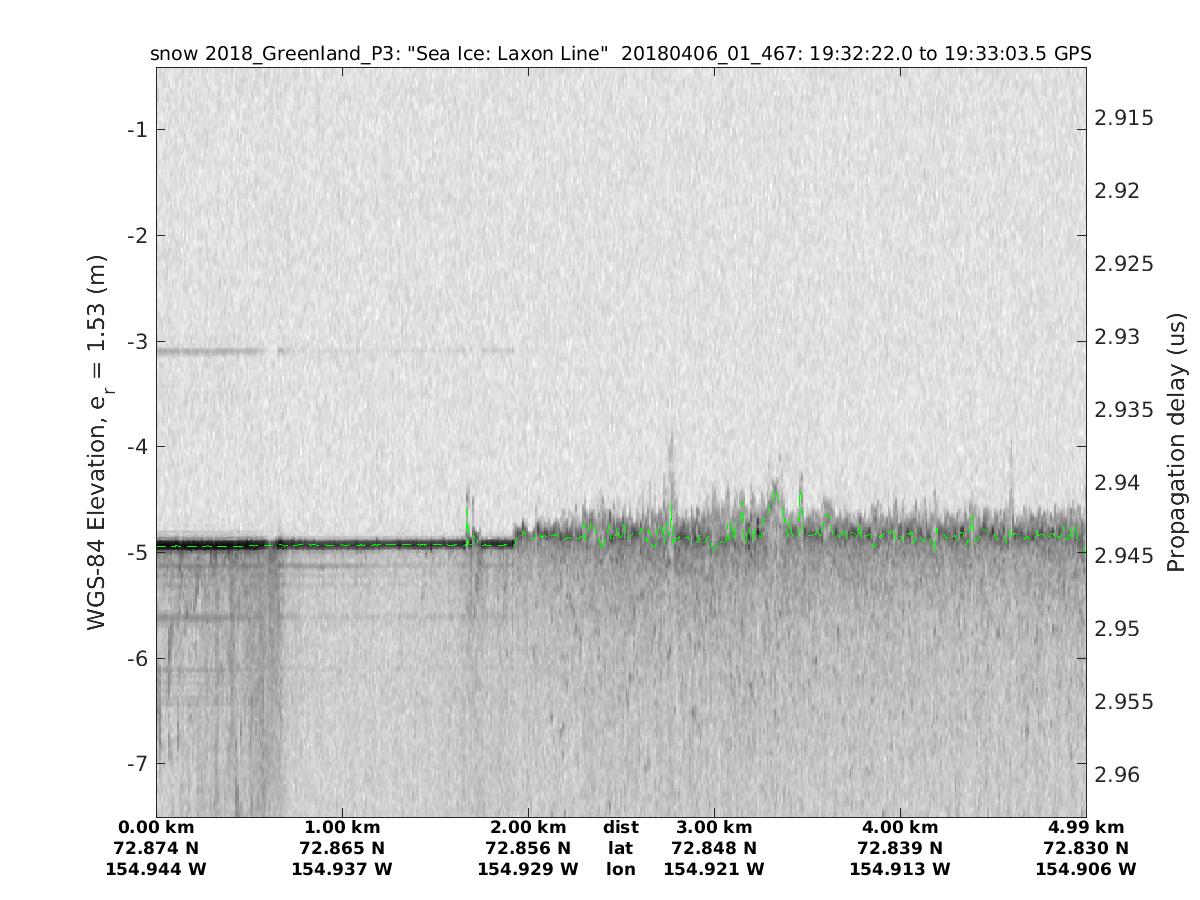Click the "2.00 km" distance label
The height and width of the screenshot is (900, 1200).
pyautogui.click(x=528, y=827)
